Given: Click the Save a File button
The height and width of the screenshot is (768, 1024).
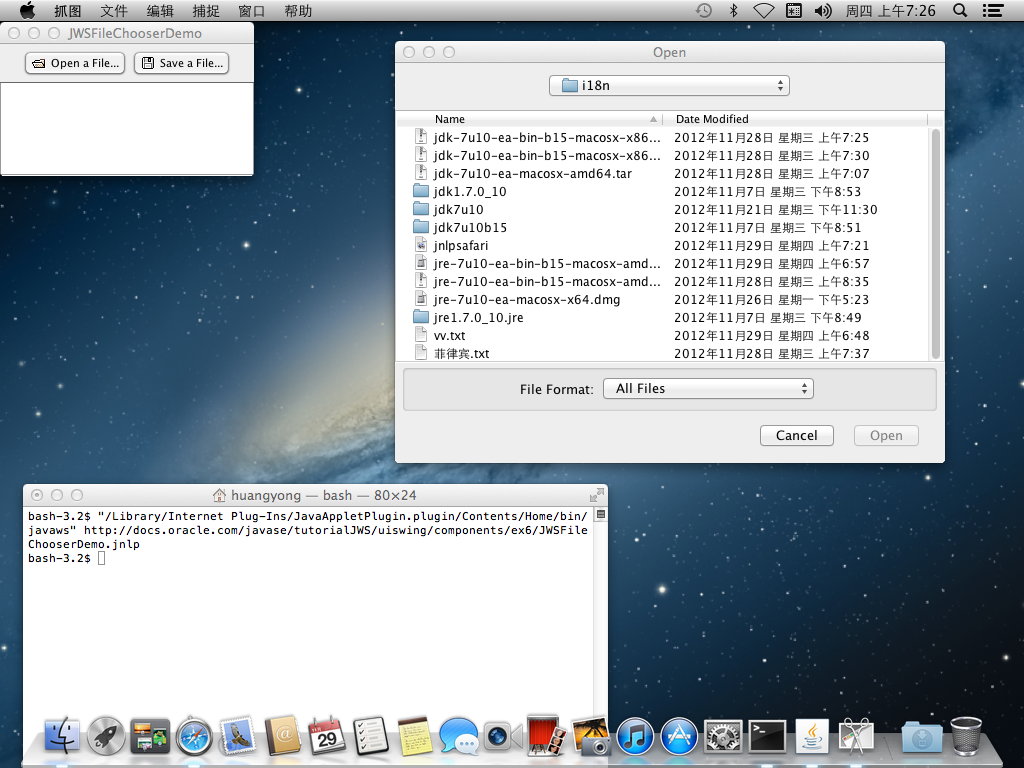Looking at the screenshot, I should (181, 63).
